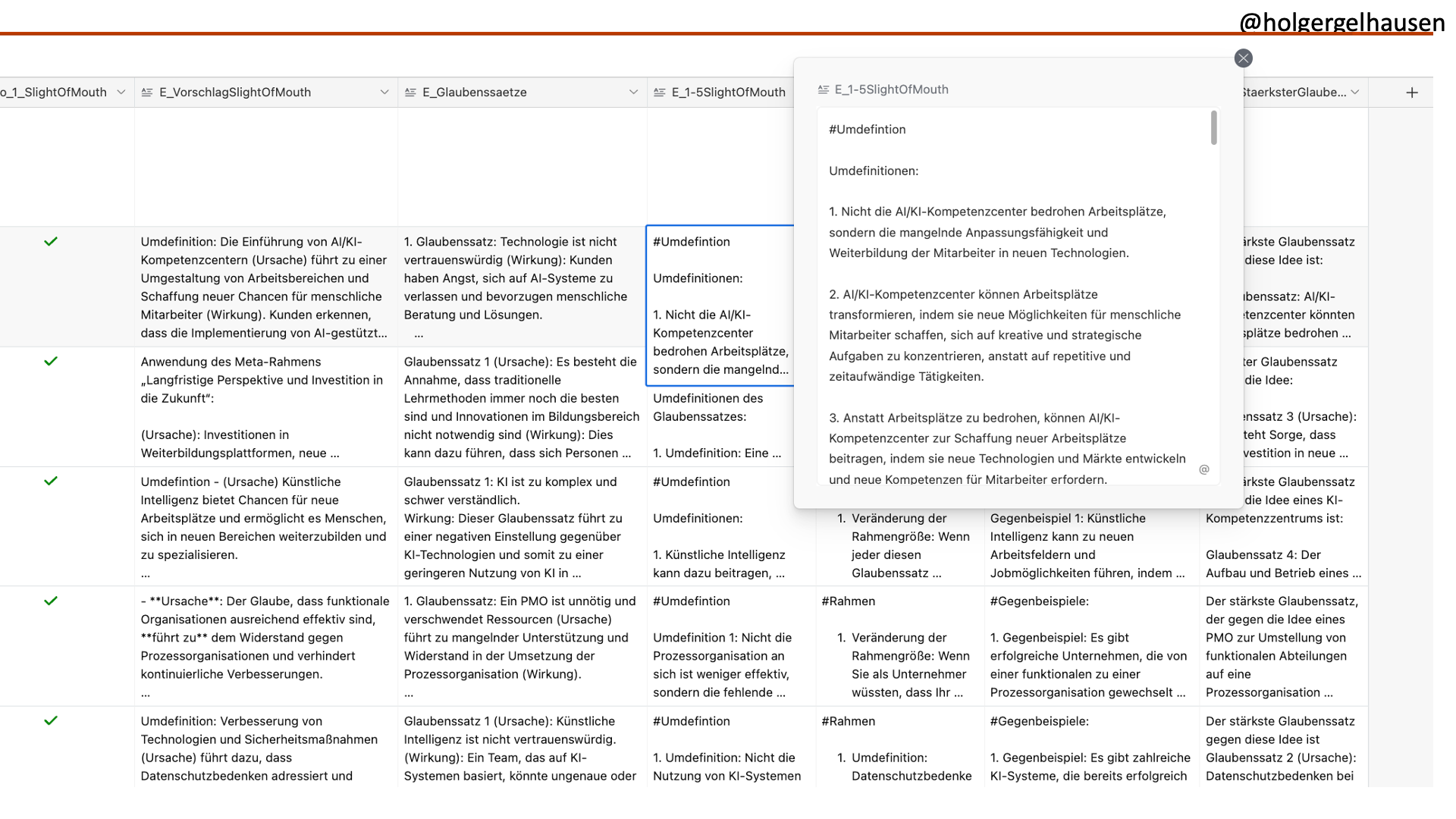Screen dimensions: 1456x819
Task: Select cell 'Ursache: Der Glaube, dass funktionale Organisationen'
Action: [266, 646]
